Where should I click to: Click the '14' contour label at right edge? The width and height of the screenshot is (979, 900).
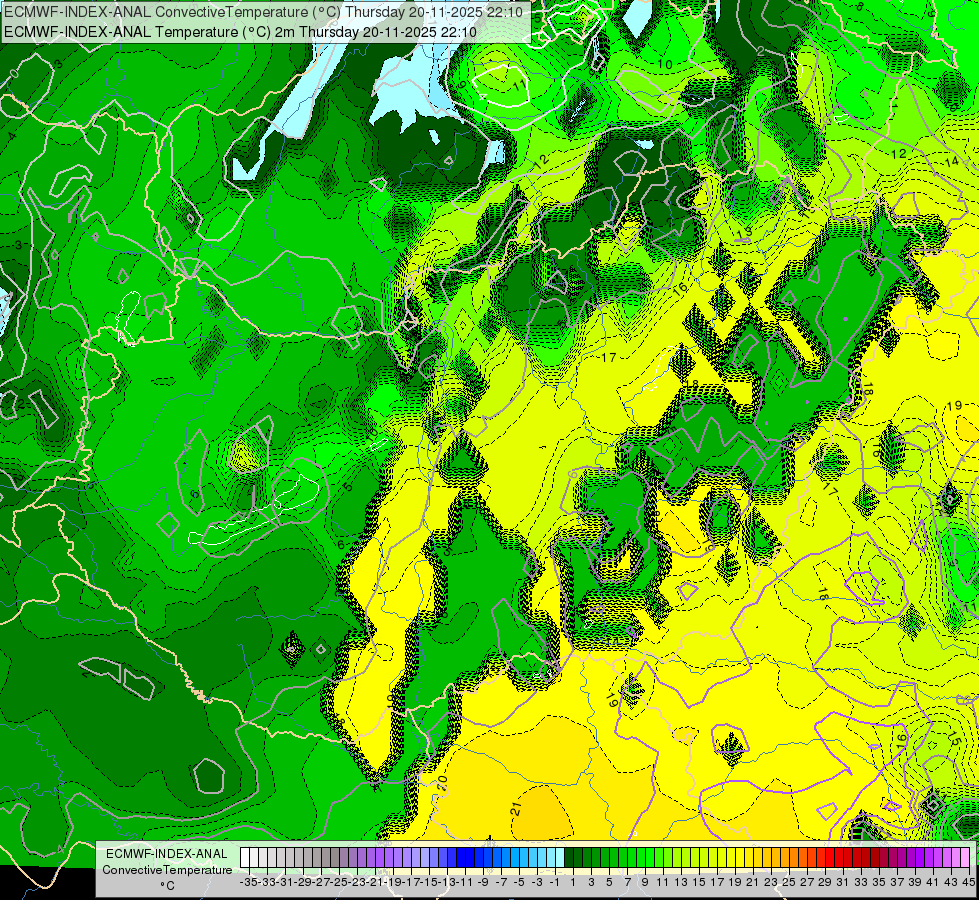tap(952, 161)
